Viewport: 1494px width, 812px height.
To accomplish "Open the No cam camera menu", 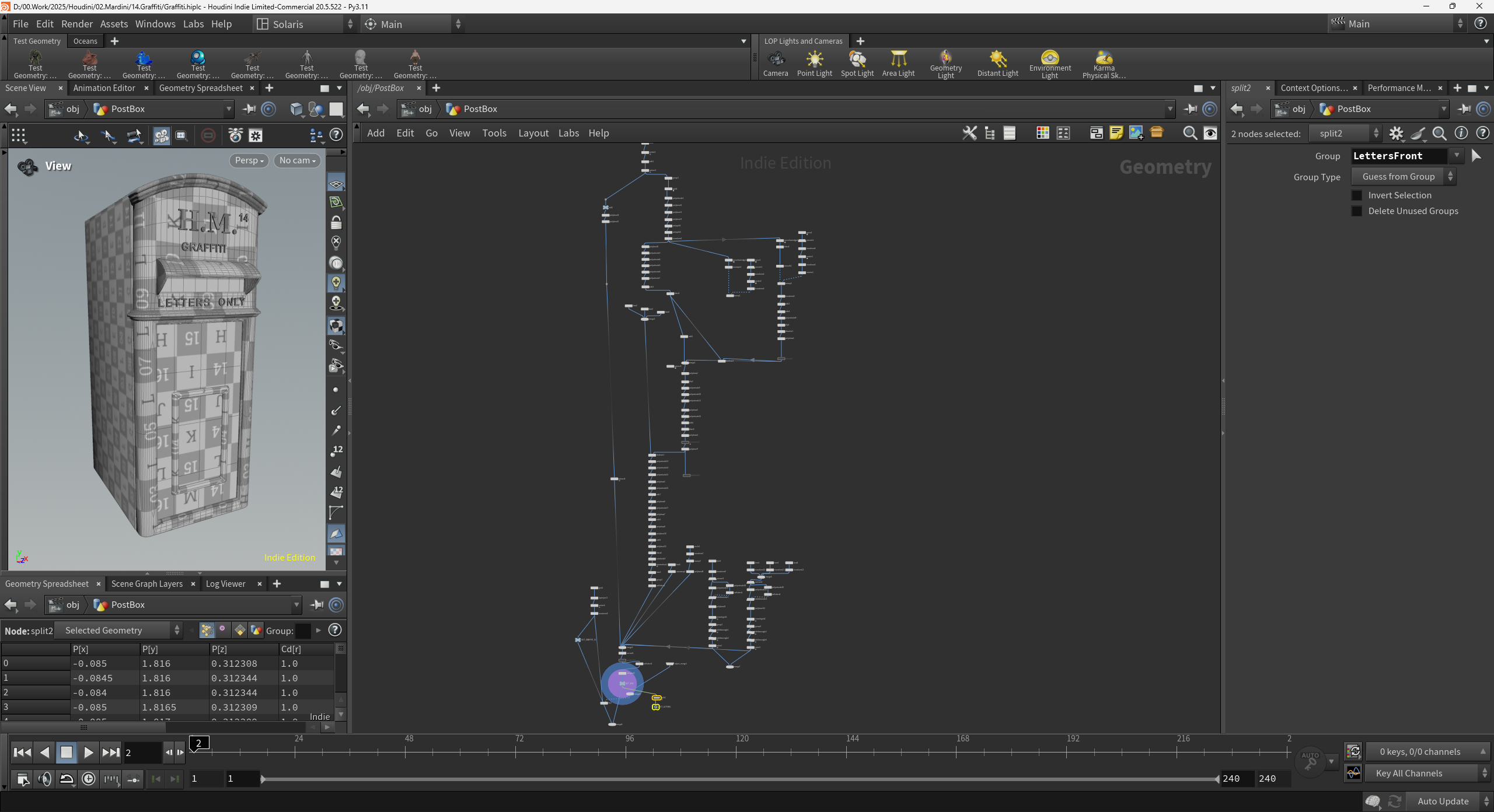I will (x=298, y=160).
